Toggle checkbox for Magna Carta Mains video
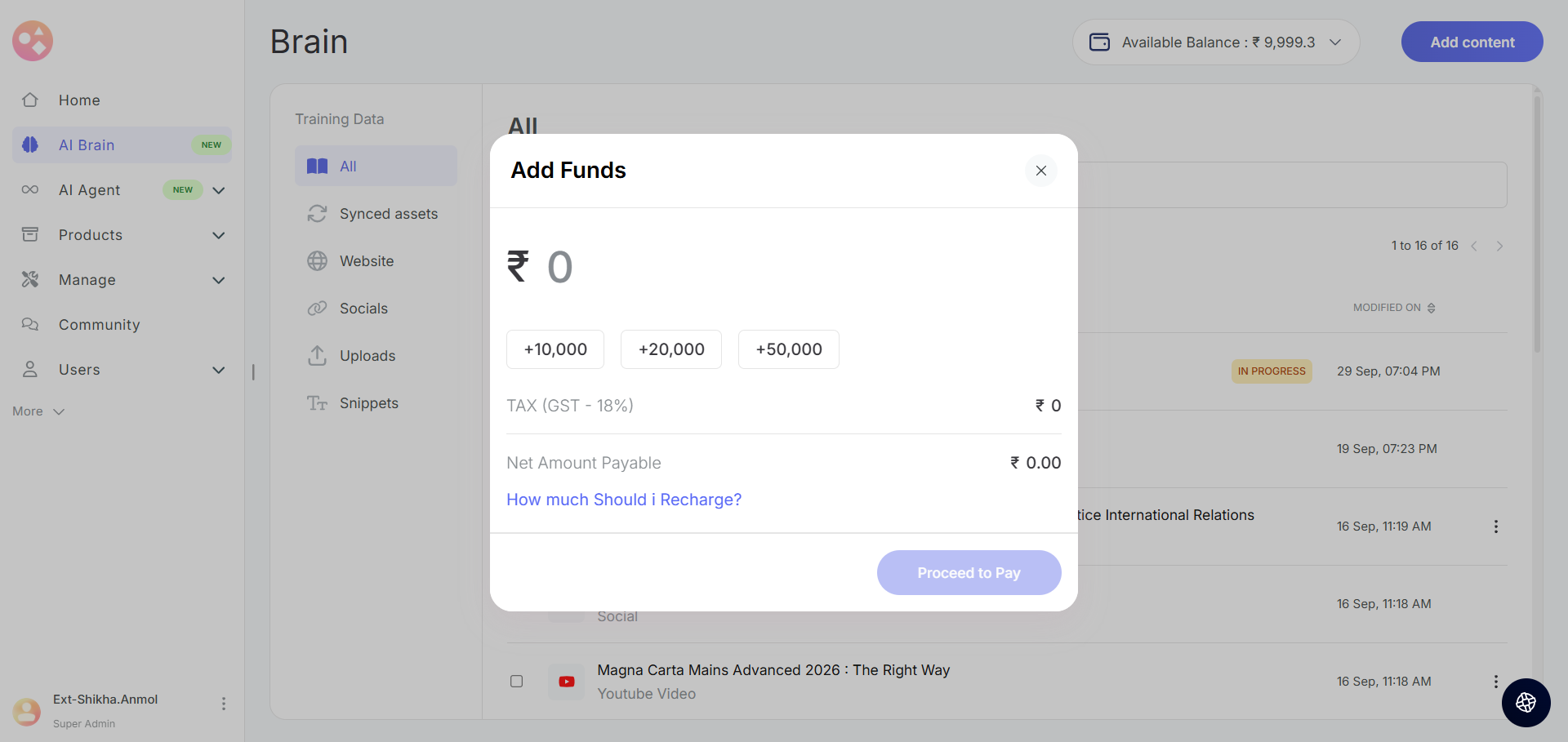 click(516, 682)
